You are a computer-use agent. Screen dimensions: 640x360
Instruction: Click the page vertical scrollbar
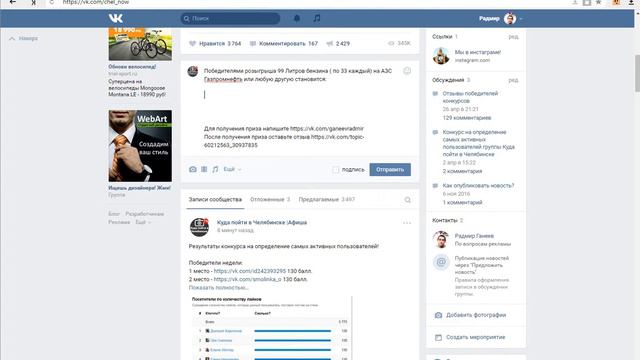tap(637, 73)
